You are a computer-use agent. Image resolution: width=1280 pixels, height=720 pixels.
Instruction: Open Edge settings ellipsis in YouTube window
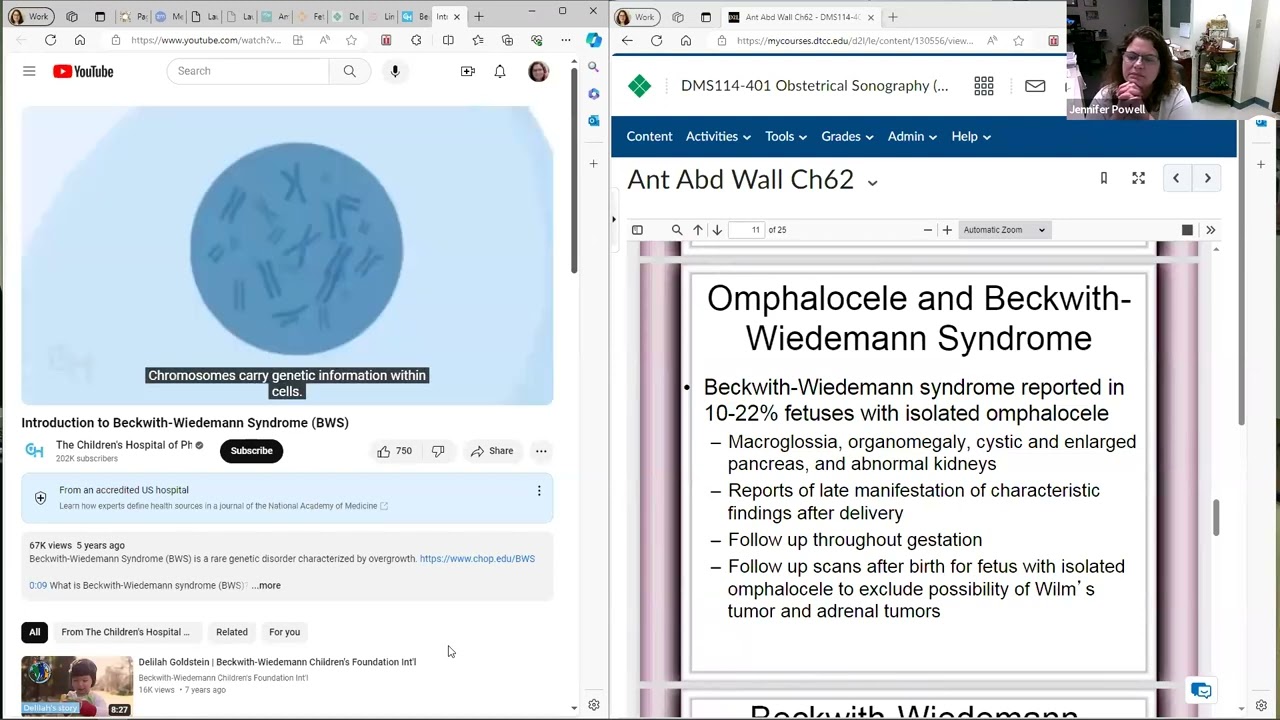(x=566, y=40)
